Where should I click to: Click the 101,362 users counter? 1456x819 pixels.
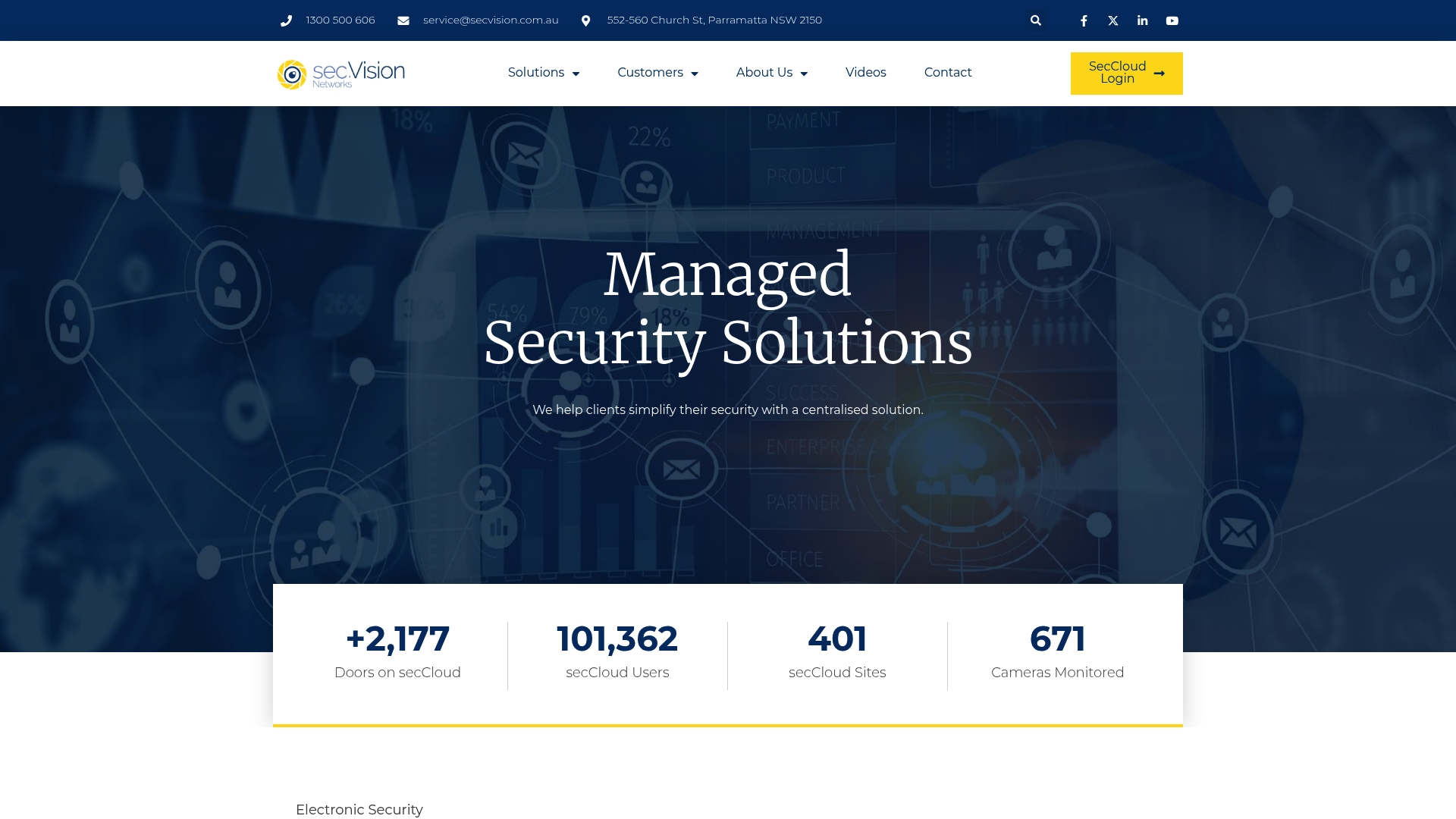click(x=617, y=639)
